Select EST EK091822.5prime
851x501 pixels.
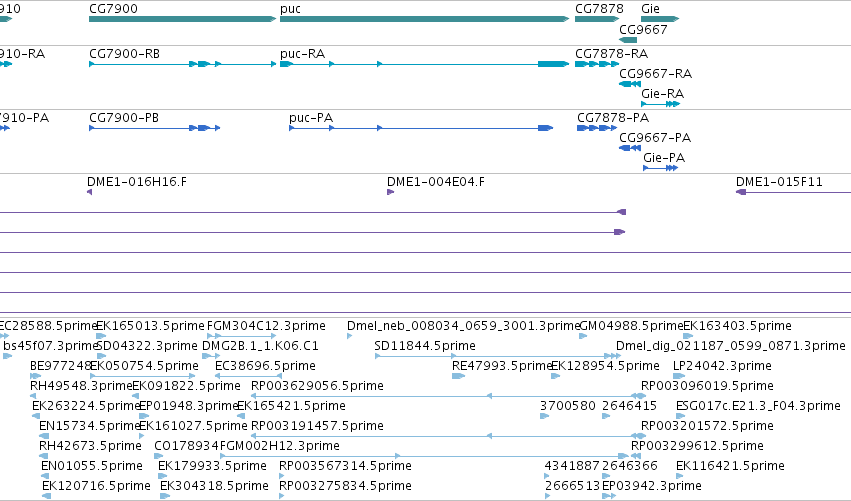[x=186, y=386]
